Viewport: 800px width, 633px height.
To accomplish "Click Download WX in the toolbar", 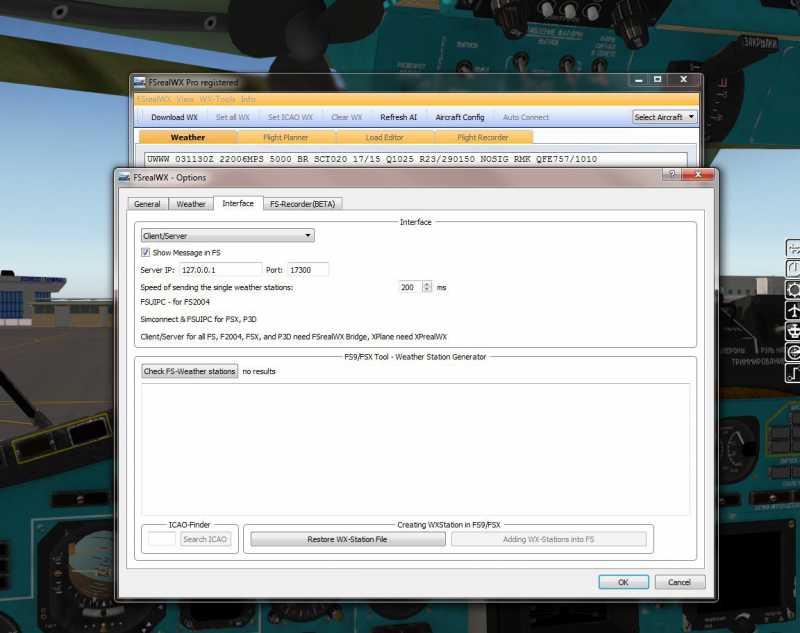I will [x=174, y=117].
